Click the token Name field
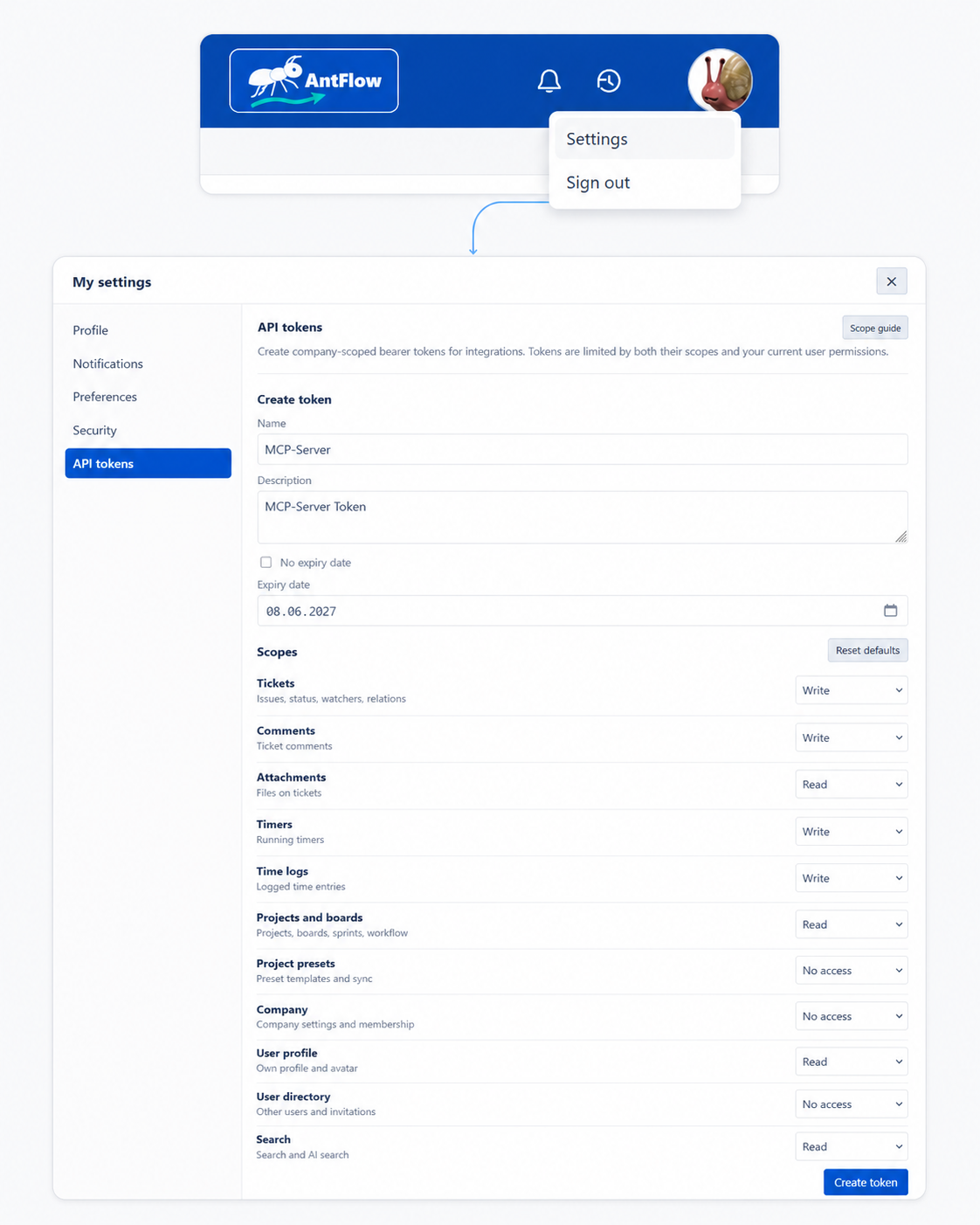Image resolution: width=980 pixels, height=1225 pixels. tap(583, 449)
